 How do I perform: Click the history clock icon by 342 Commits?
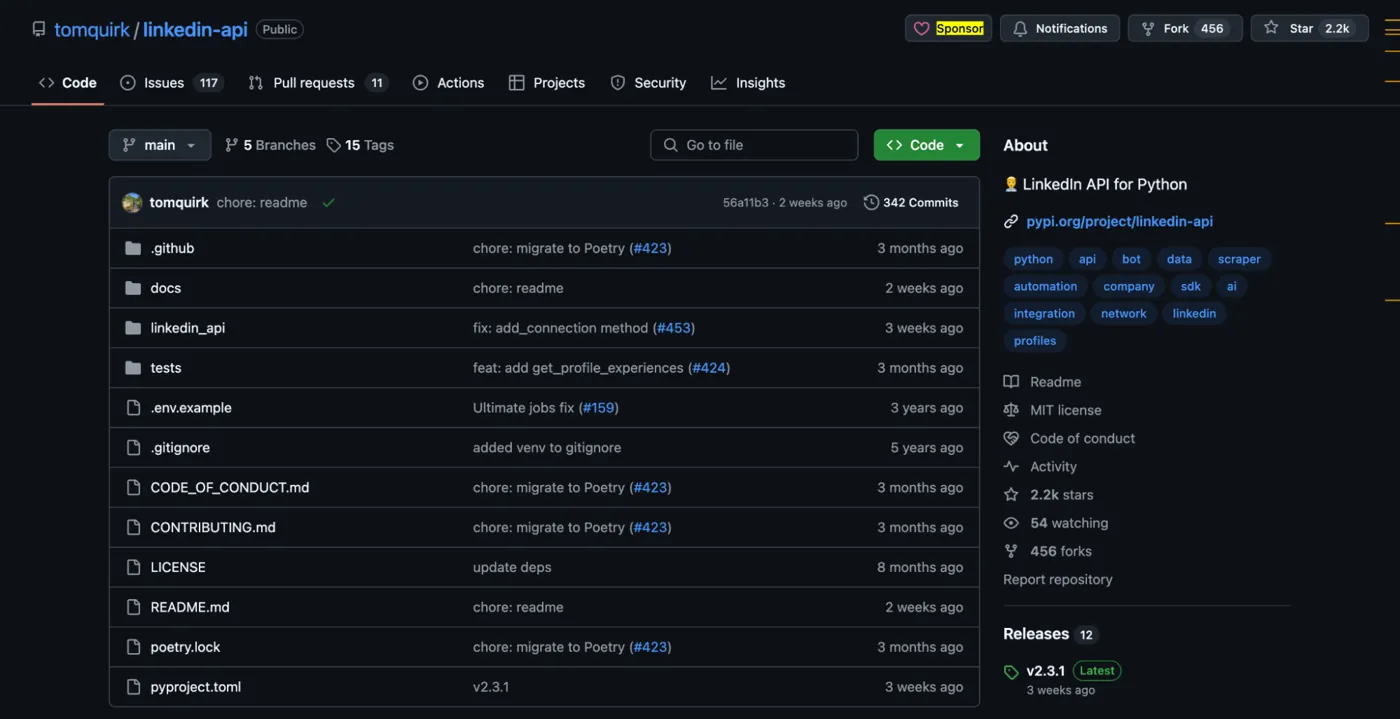pos(871,203)
